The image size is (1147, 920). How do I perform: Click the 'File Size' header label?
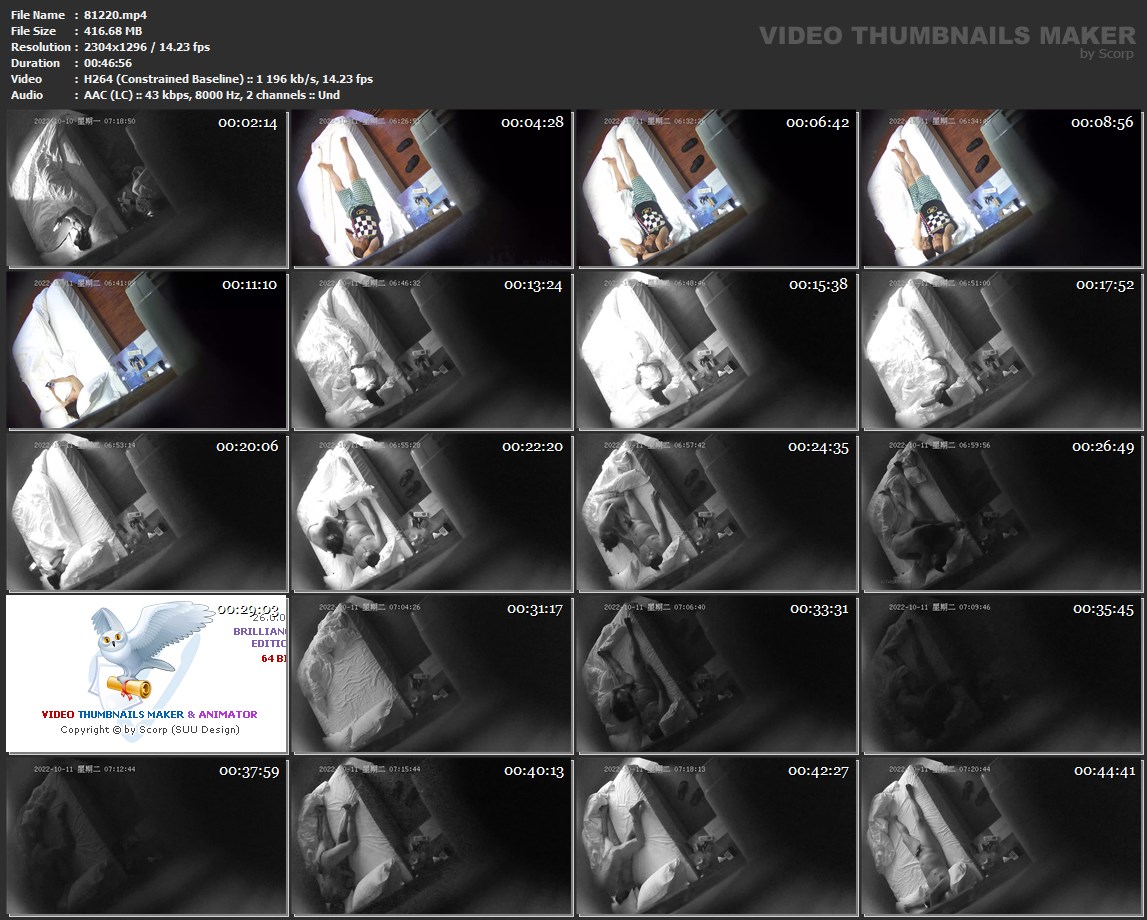[34, 31]
